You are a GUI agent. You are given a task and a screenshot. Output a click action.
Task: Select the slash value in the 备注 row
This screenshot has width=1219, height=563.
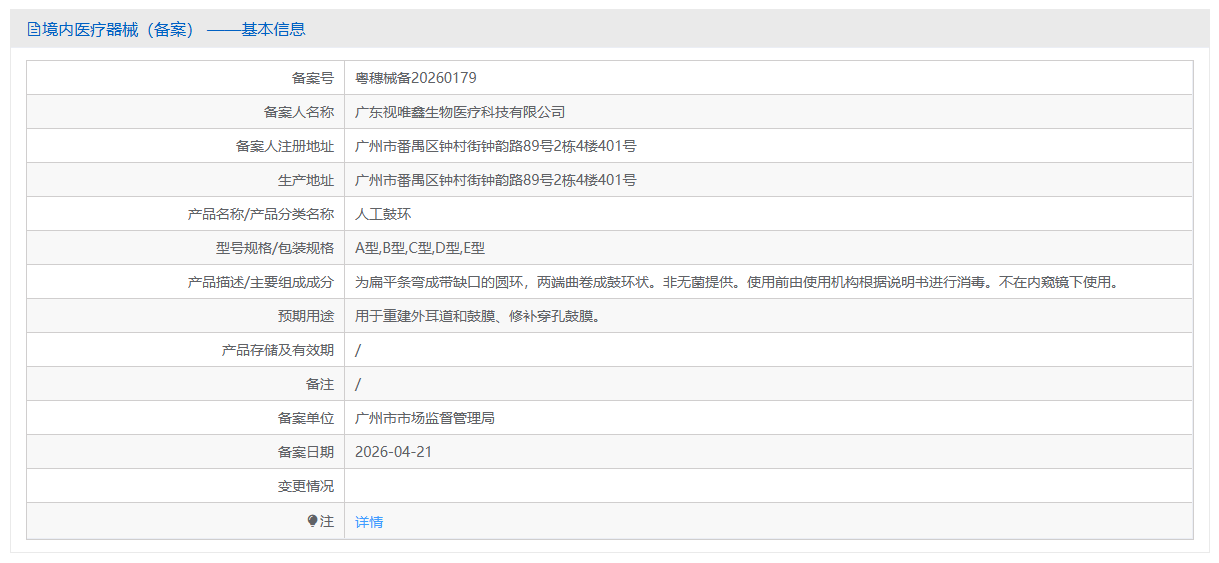coord(358,384)
